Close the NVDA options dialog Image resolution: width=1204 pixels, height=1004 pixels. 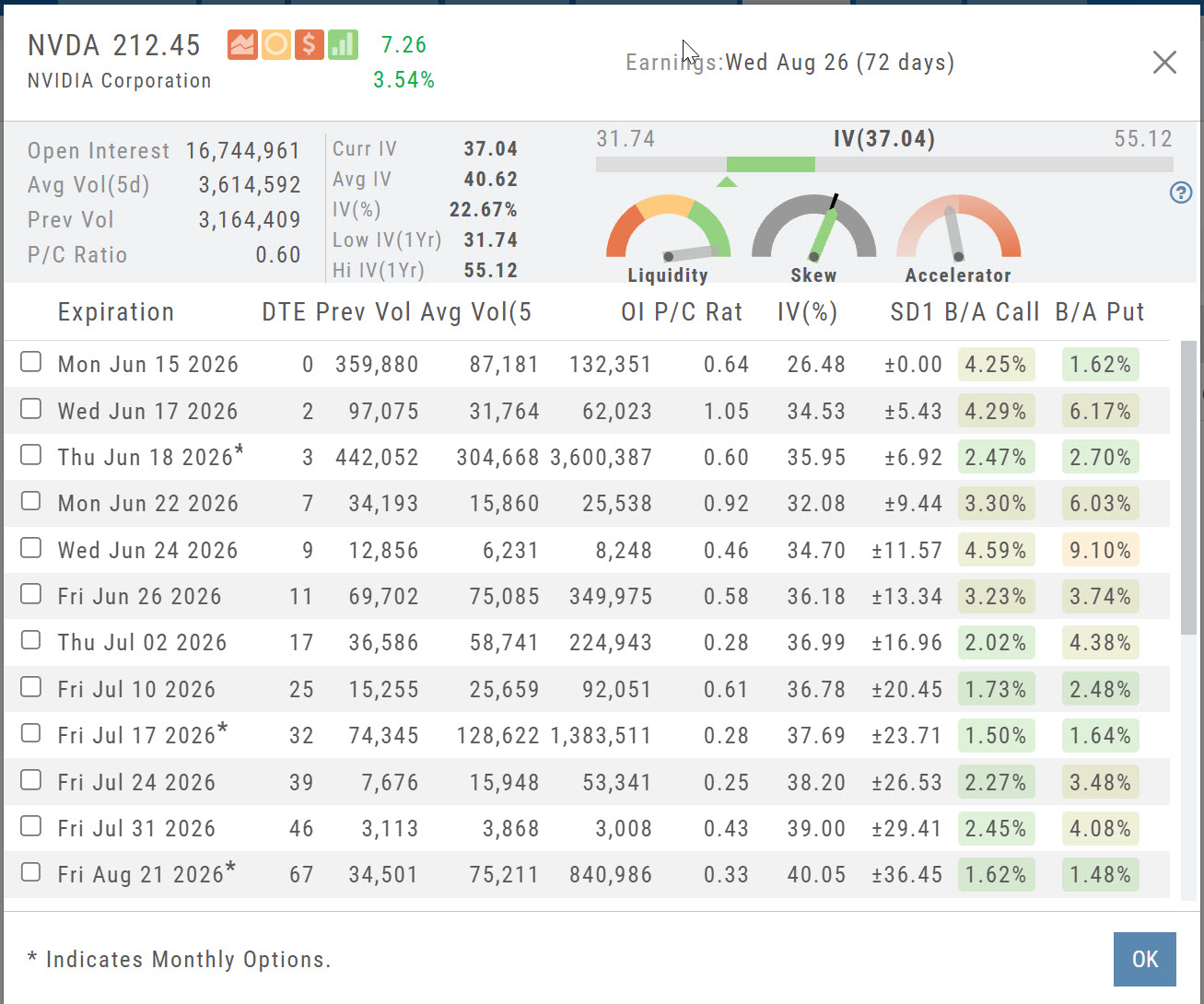pos(1164,63)
